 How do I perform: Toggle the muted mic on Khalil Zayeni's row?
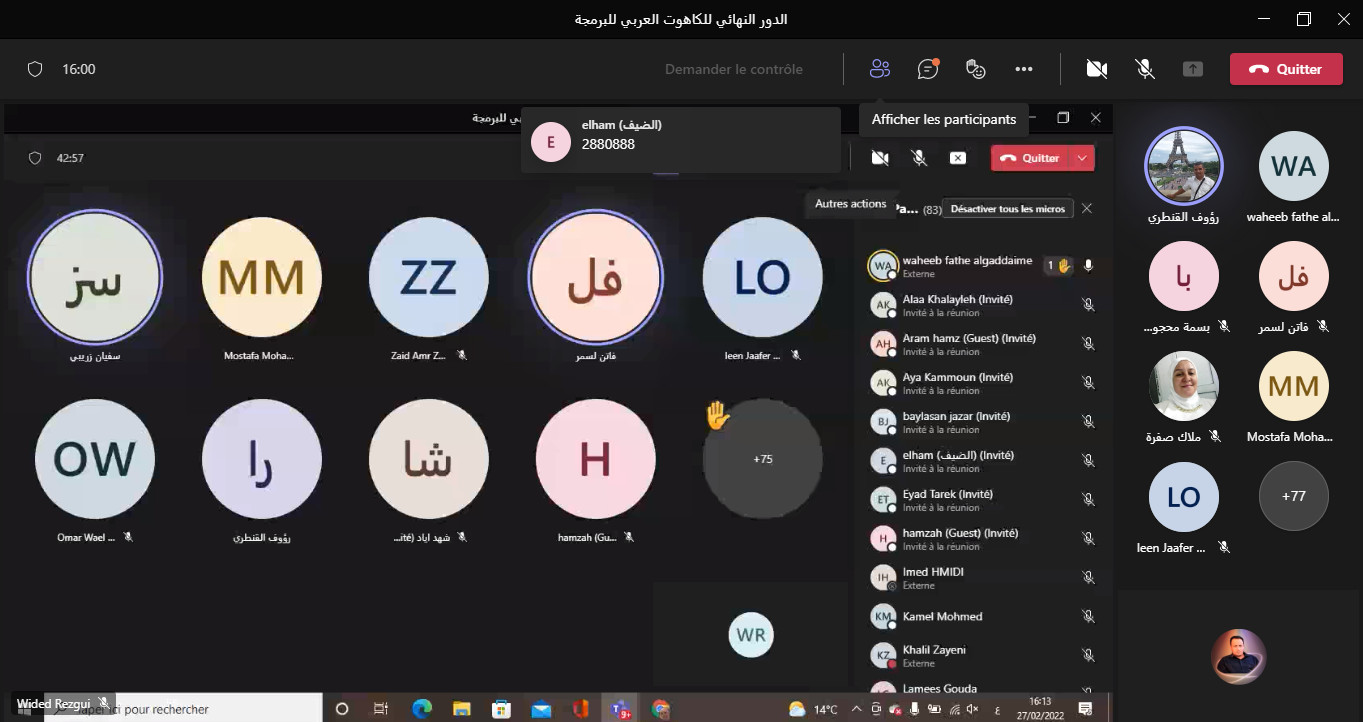coord(1088,655)
